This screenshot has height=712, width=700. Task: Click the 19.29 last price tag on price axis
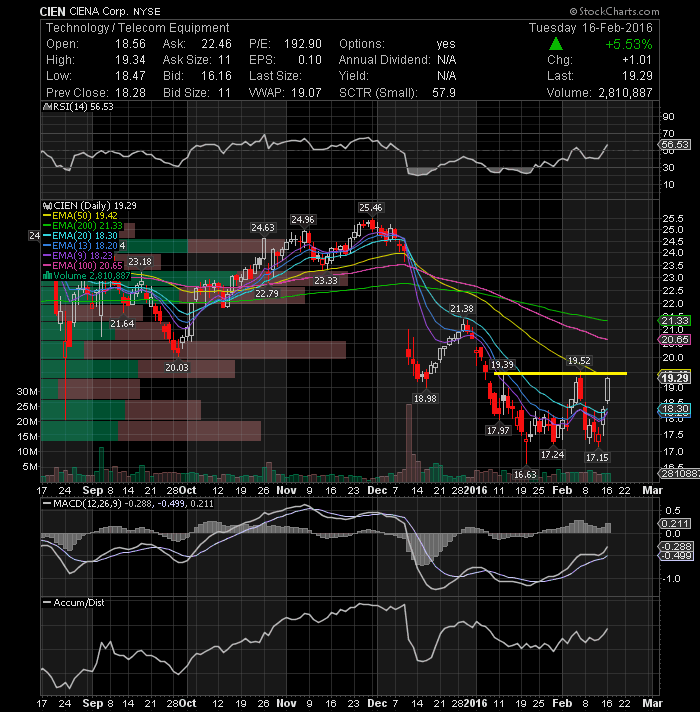pyautogui.click(x=675, y=378)
